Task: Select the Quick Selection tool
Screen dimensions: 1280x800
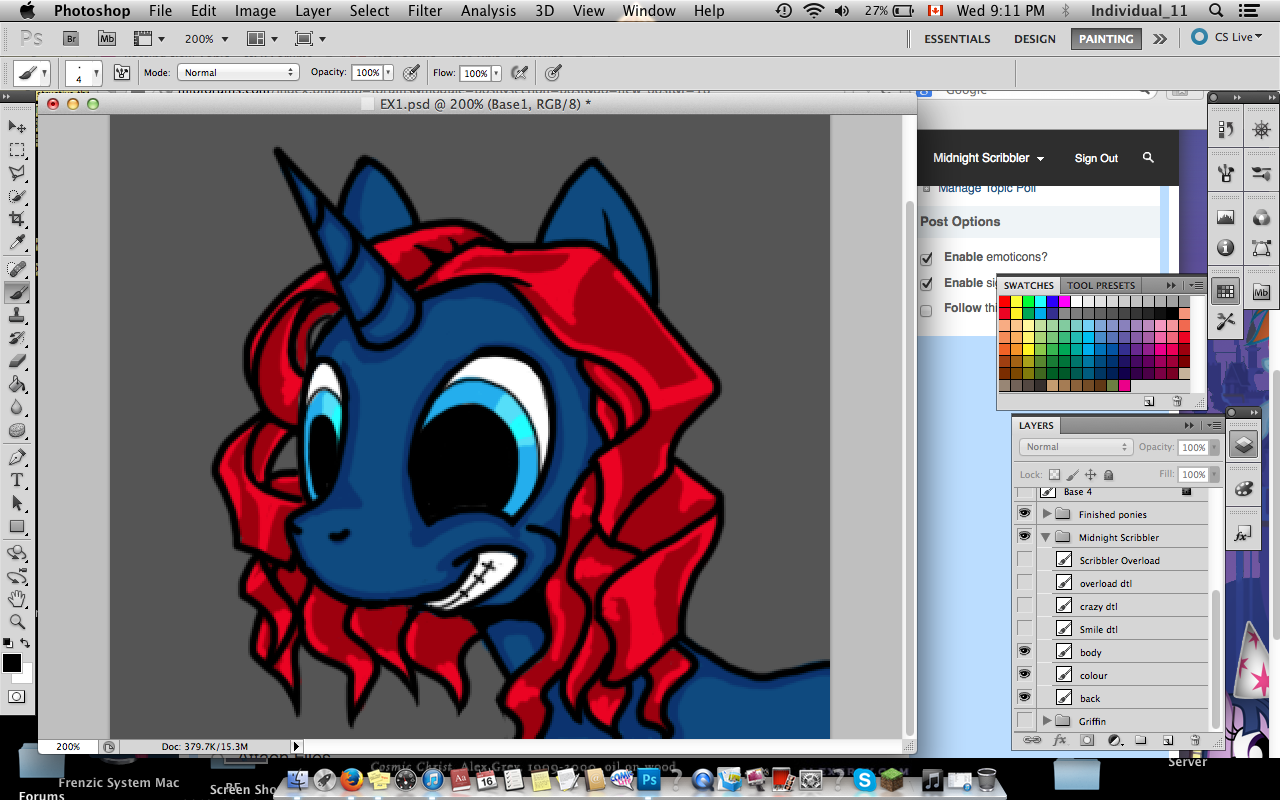Action: pyautogui.click(x=17, y=196)
